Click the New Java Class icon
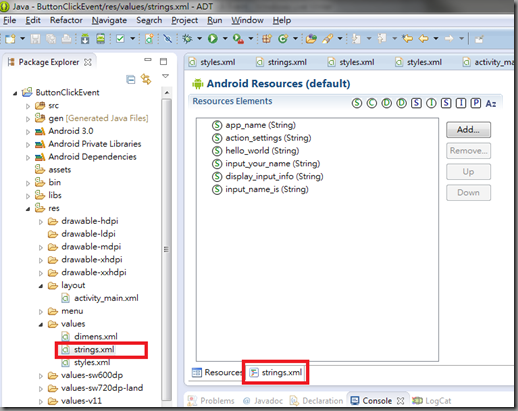The image size is (518, 411). point(283,39)
